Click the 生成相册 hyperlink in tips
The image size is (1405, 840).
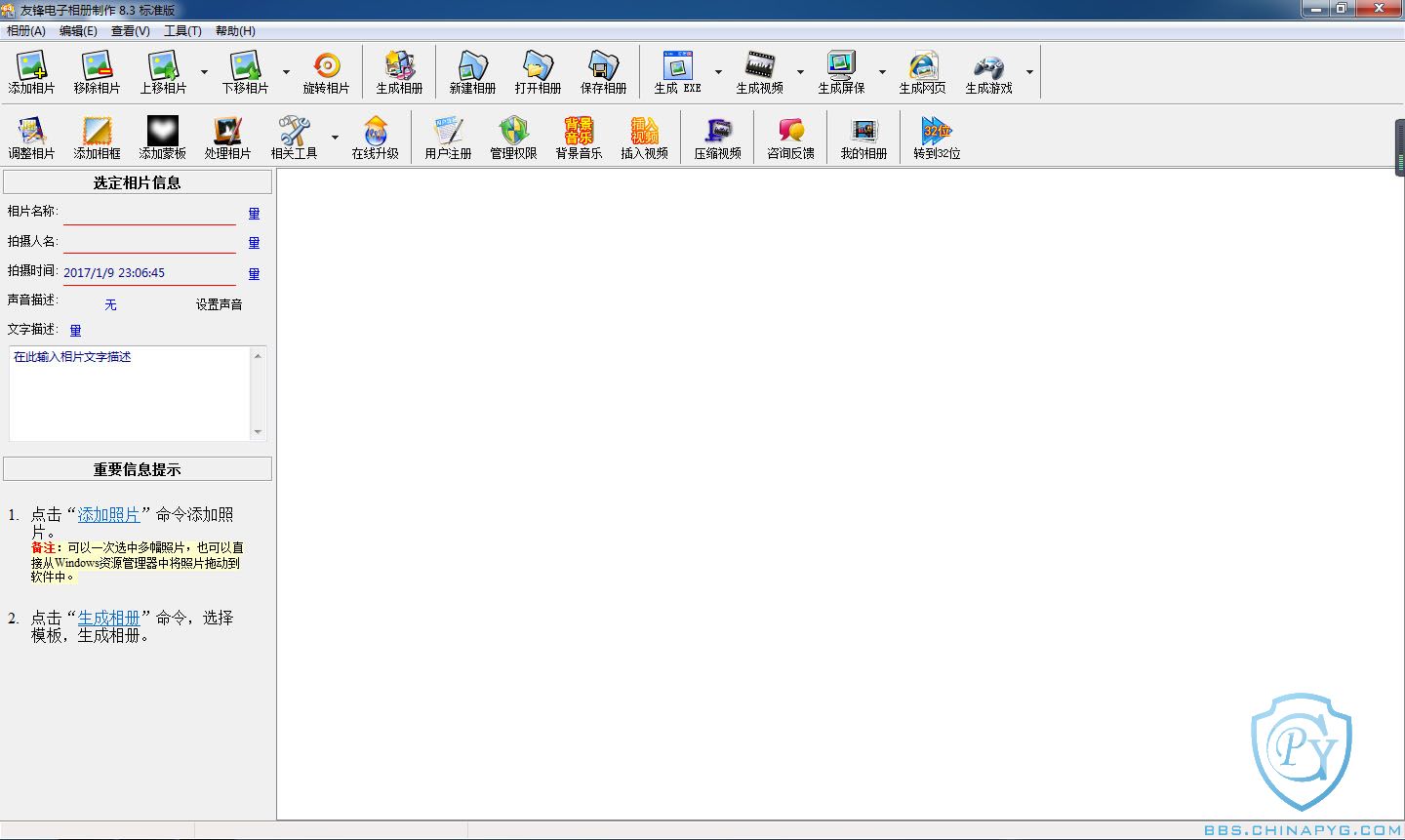108,619
